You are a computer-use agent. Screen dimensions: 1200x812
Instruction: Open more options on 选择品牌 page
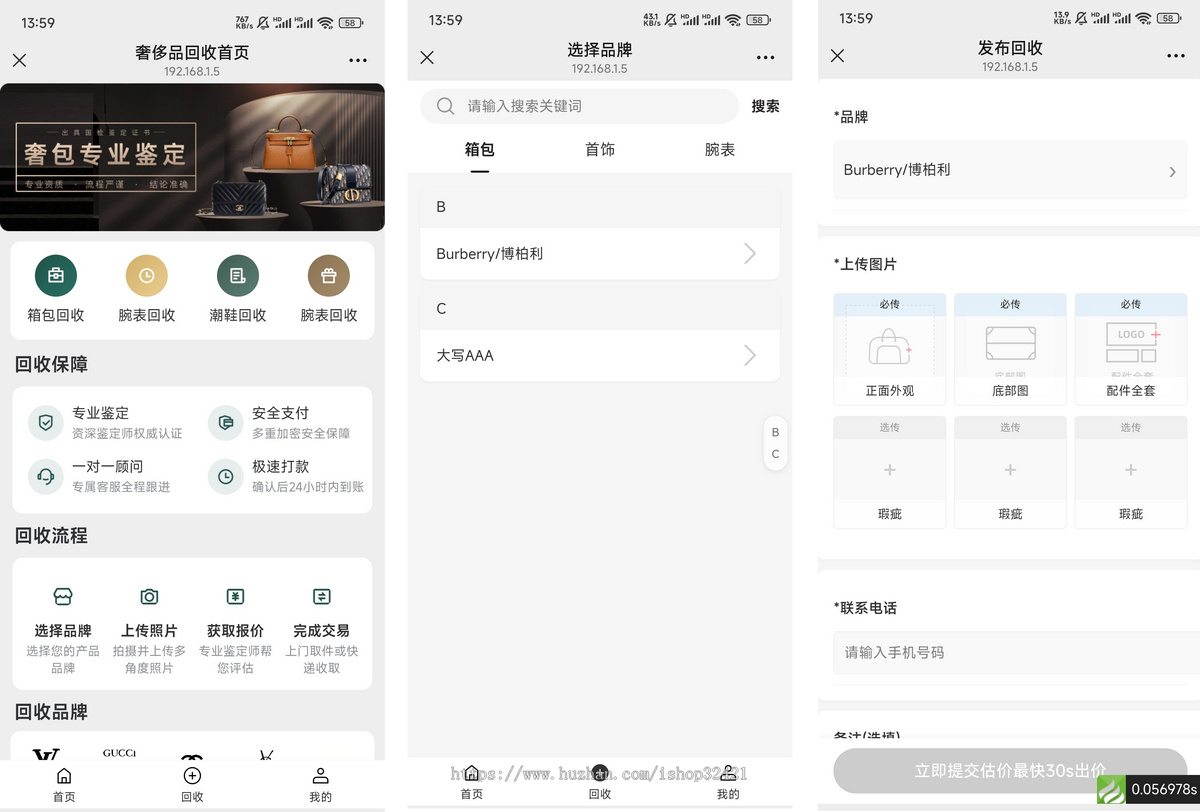(x=766, y=57)
